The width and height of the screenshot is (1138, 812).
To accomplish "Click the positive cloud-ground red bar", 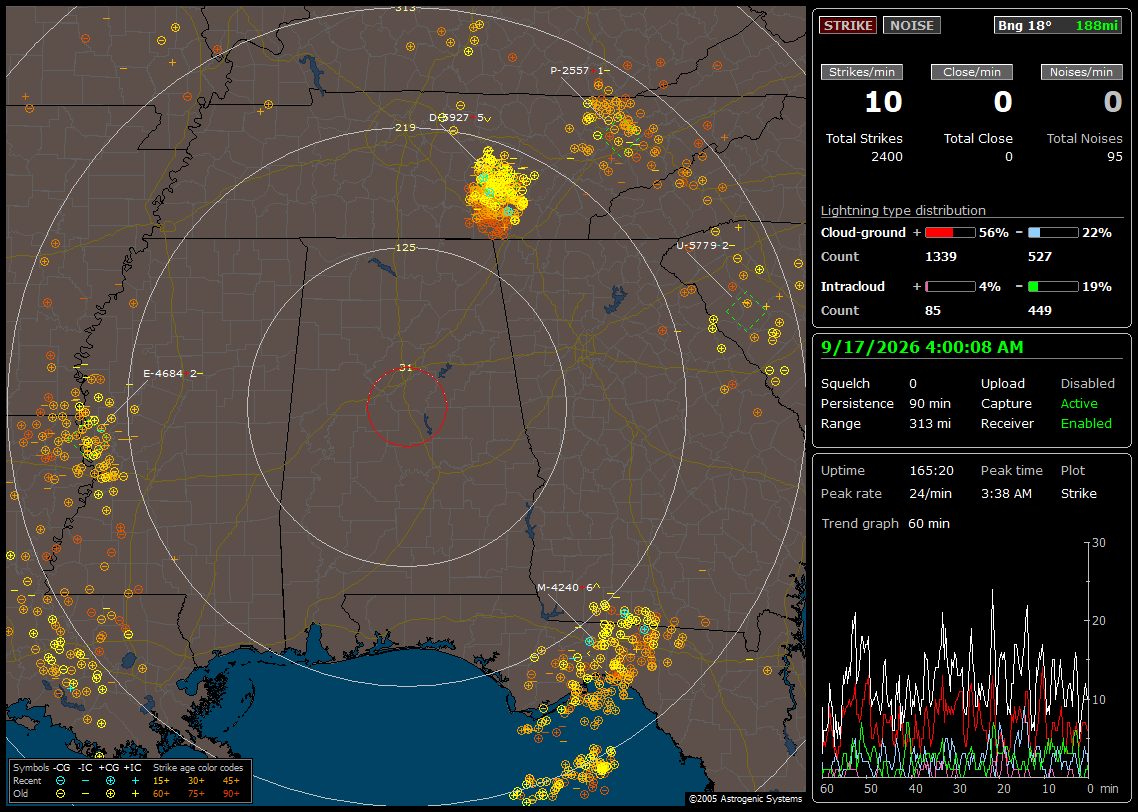I will coord(950,233).
